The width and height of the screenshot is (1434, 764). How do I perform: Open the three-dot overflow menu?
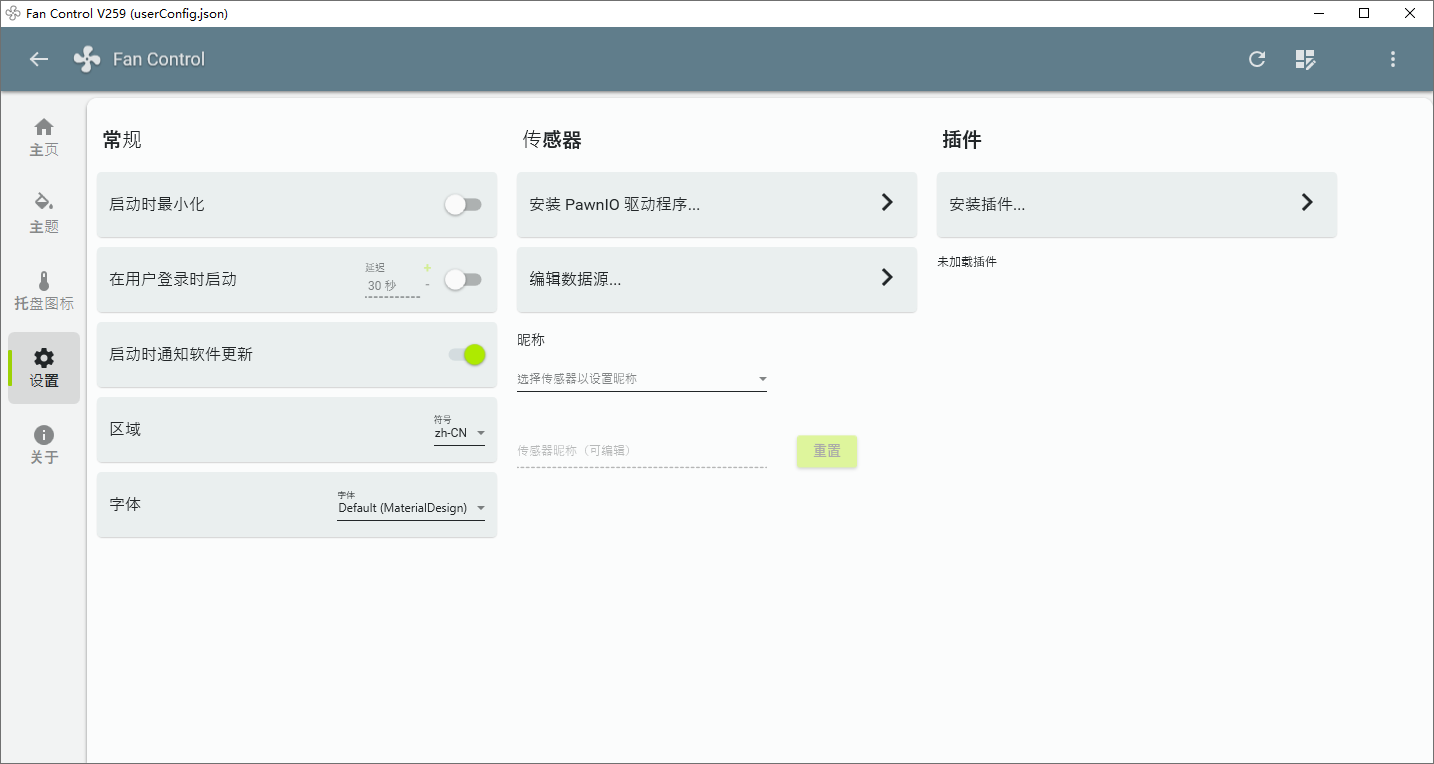coord(1392,59)
